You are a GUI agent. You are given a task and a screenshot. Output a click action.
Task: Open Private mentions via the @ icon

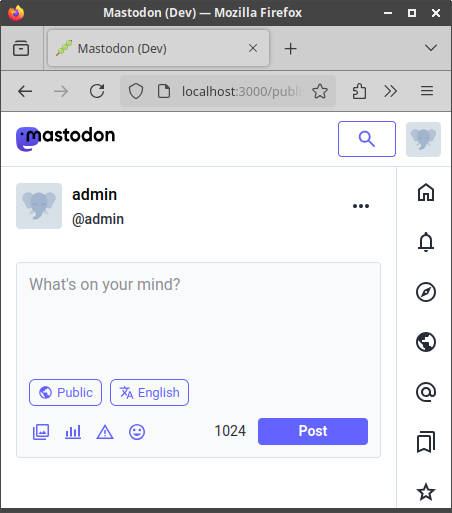[x=426, y=392]
